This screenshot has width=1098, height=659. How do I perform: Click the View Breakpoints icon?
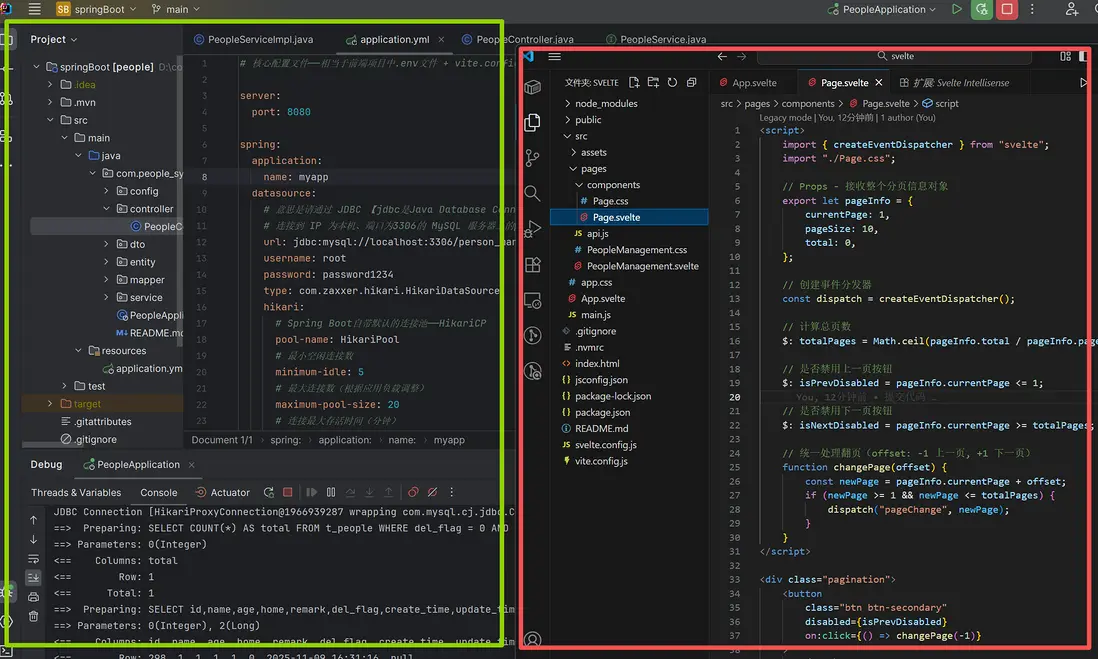(413, 492)
